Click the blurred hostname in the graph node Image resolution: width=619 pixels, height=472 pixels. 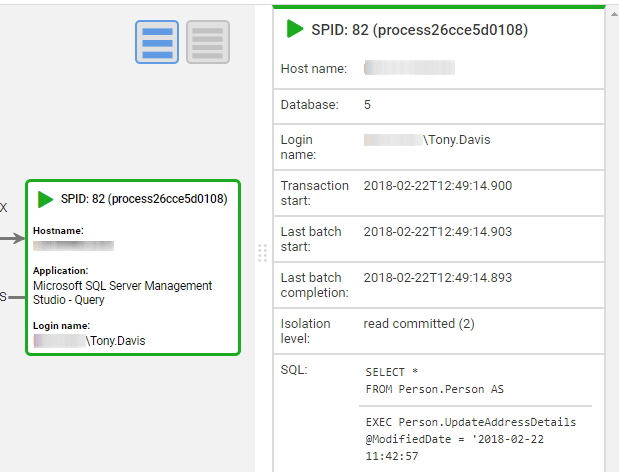point(73,246)
